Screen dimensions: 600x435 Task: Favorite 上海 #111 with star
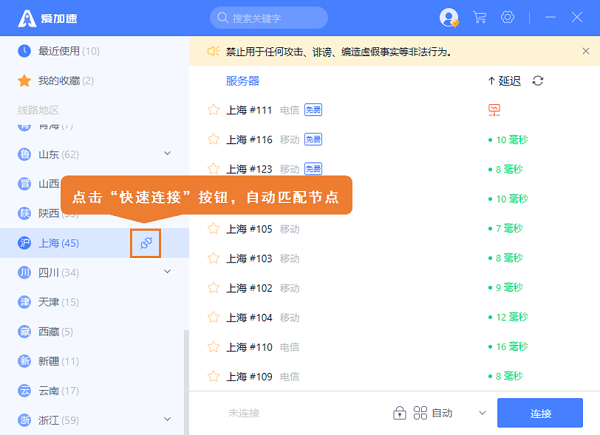(x=212, y=110)
